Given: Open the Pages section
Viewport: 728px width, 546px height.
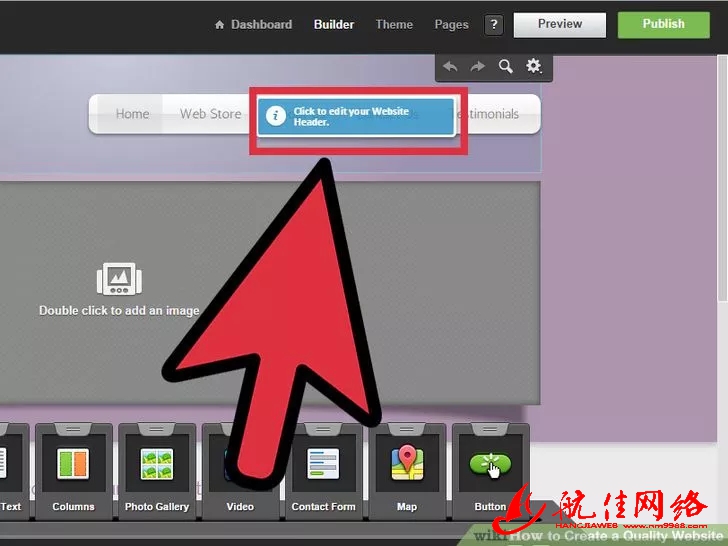Looking at the screenshot, I should point(451,25).
